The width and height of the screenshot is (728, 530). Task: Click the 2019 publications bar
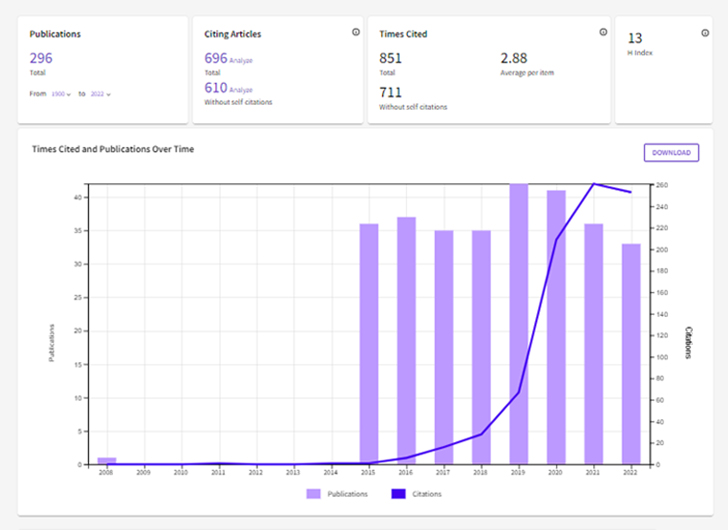point(518,325)
